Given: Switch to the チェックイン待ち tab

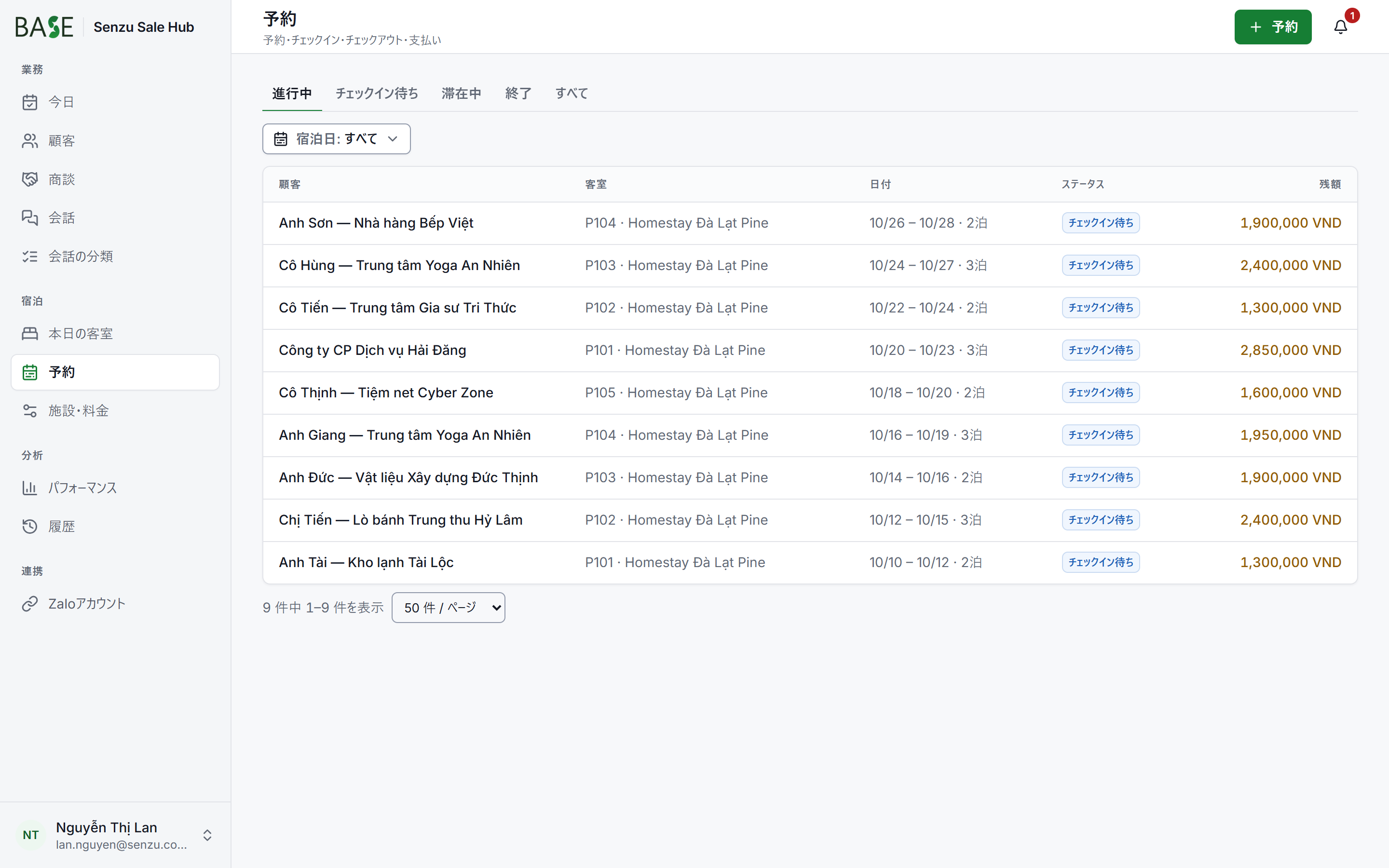Looking at the screenshot, I should click(x=377, y=94).
